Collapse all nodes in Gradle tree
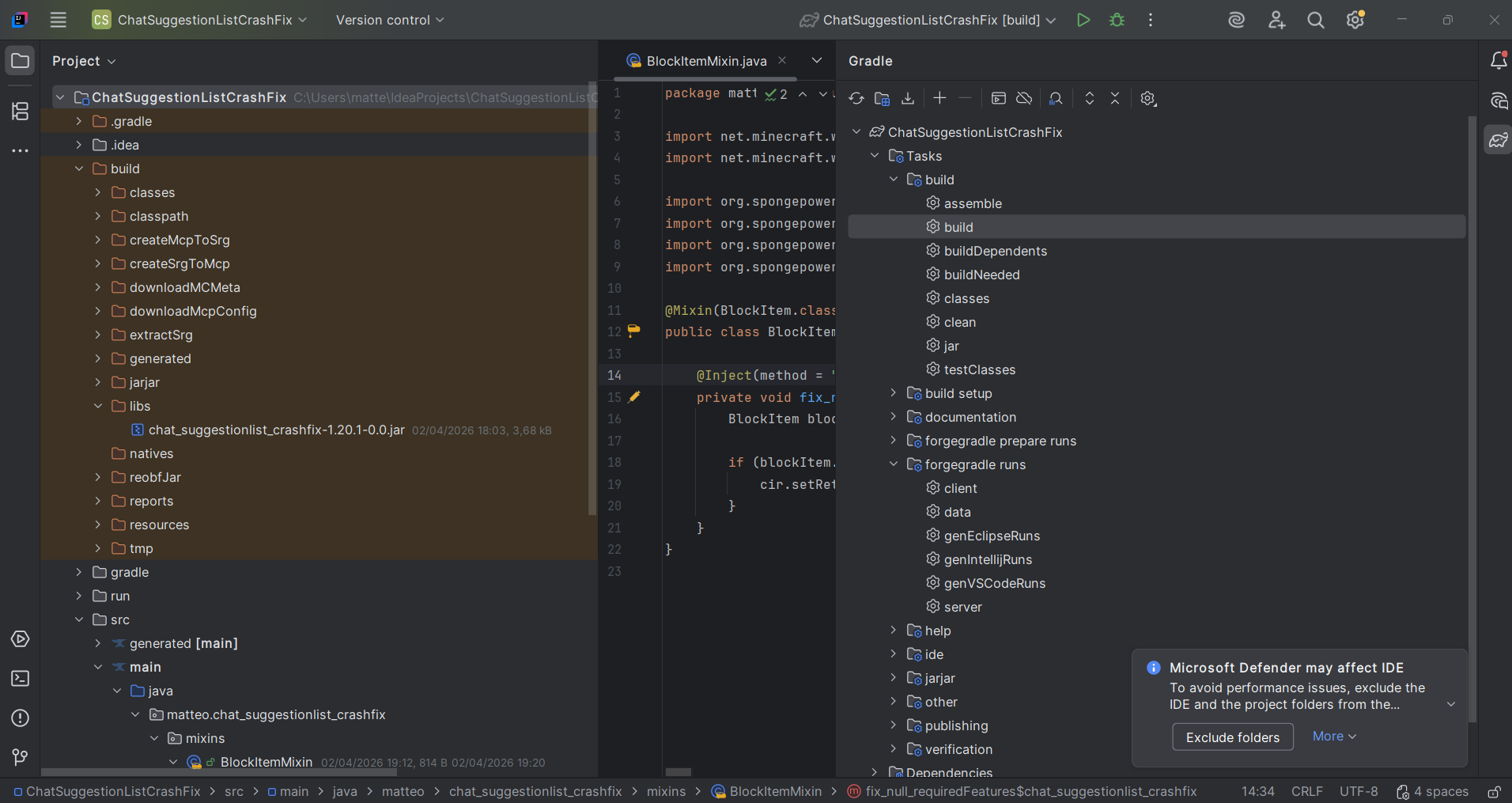Image resolution: width=1512 pixels, height=803 pixels. tap(1115, 98)
